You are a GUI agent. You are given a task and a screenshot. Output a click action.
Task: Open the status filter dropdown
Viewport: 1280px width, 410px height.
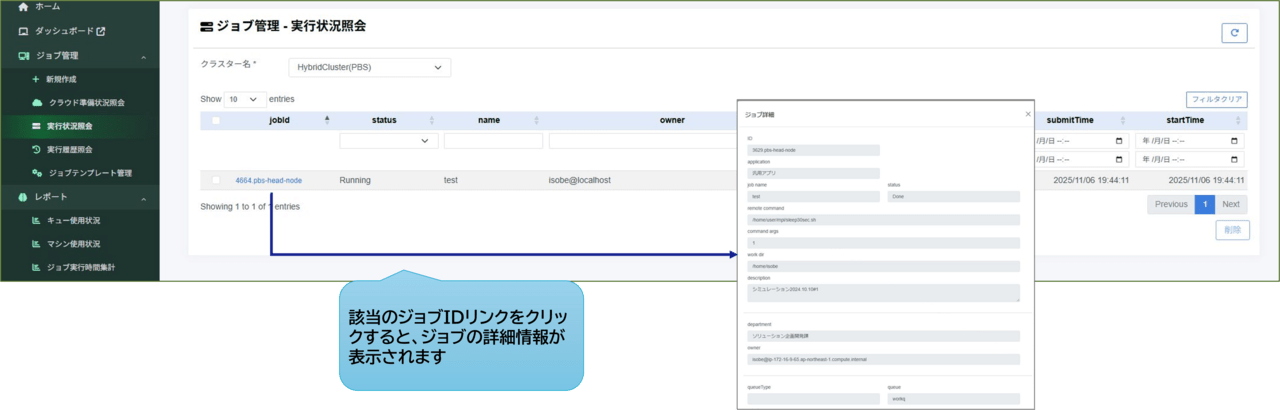(389, 141)
